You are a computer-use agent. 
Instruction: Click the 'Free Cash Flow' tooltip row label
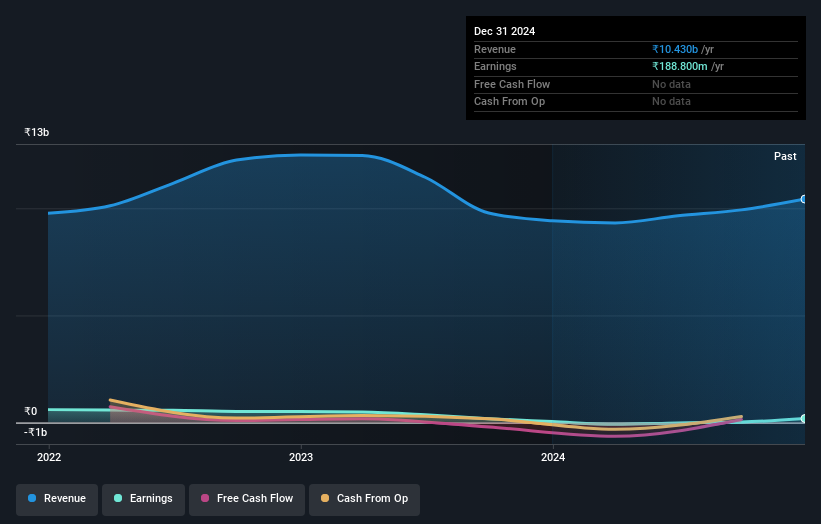tap(512, 84)
